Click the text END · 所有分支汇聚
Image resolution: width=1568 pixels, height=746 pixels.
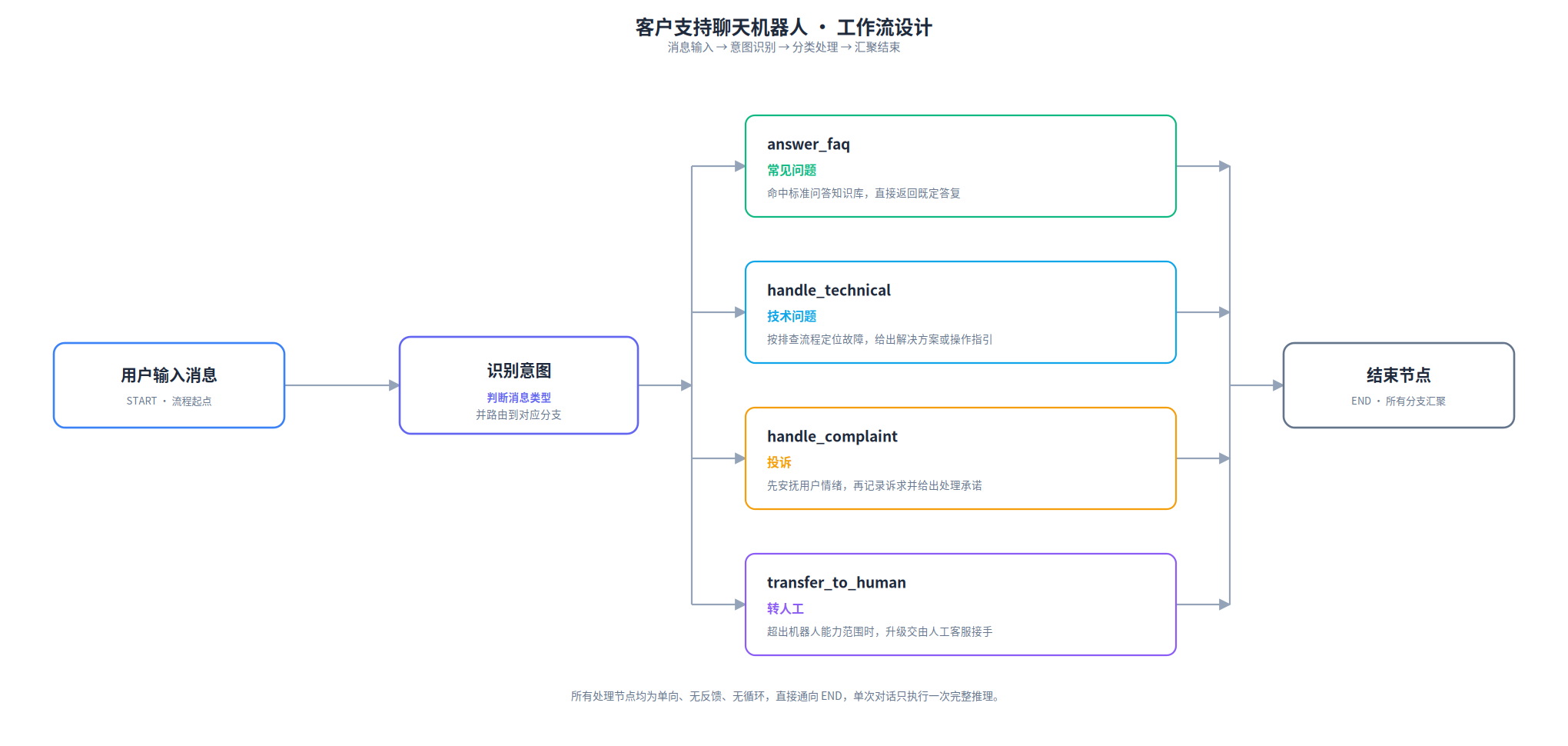point(1399,401)
